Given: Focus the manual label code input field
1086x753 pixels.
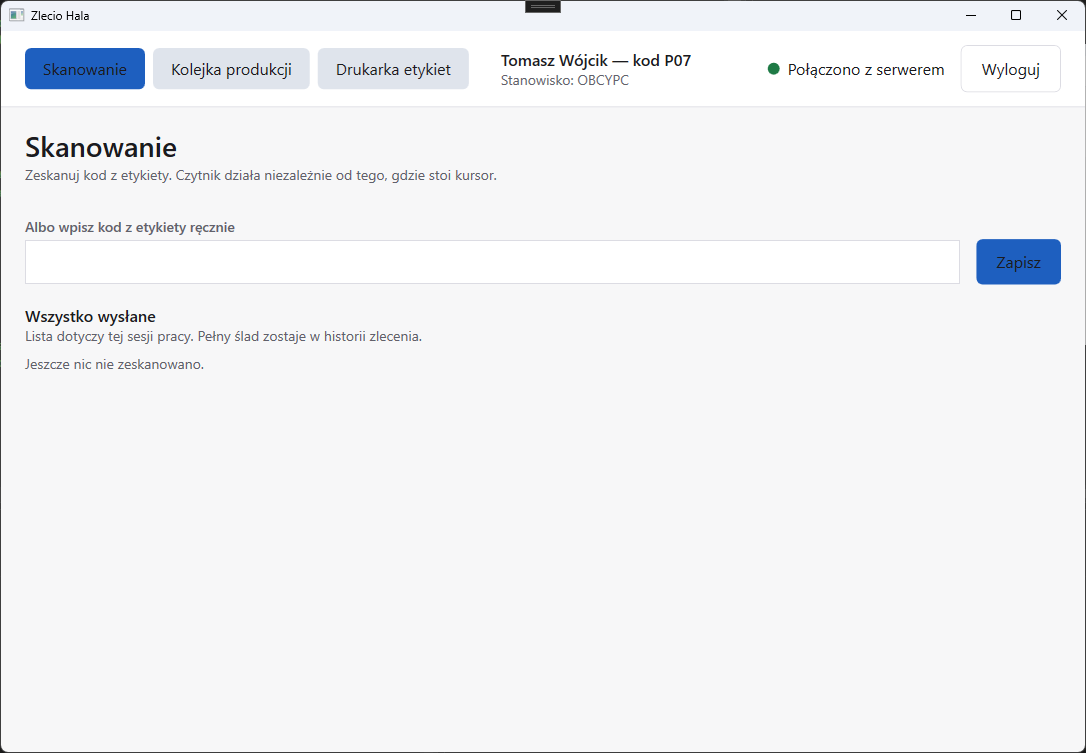Looking at the screenshot, I should pos(492,262).
